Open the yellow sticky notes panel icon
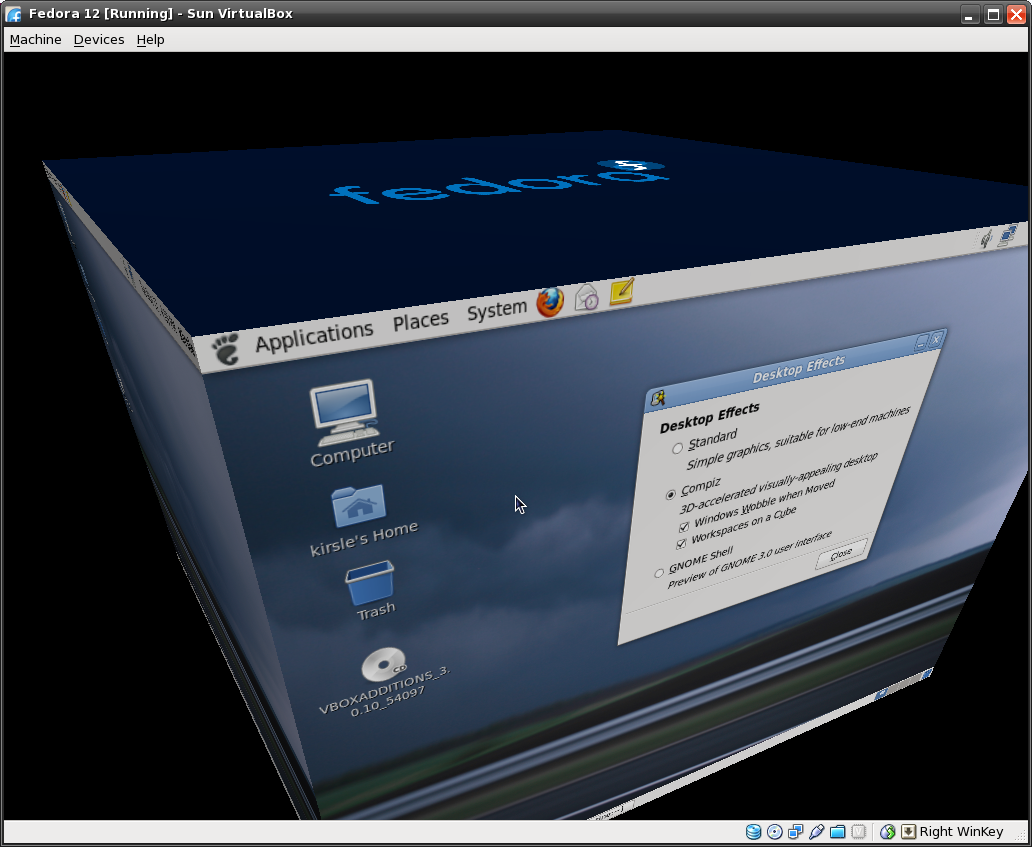 (621, 292)
